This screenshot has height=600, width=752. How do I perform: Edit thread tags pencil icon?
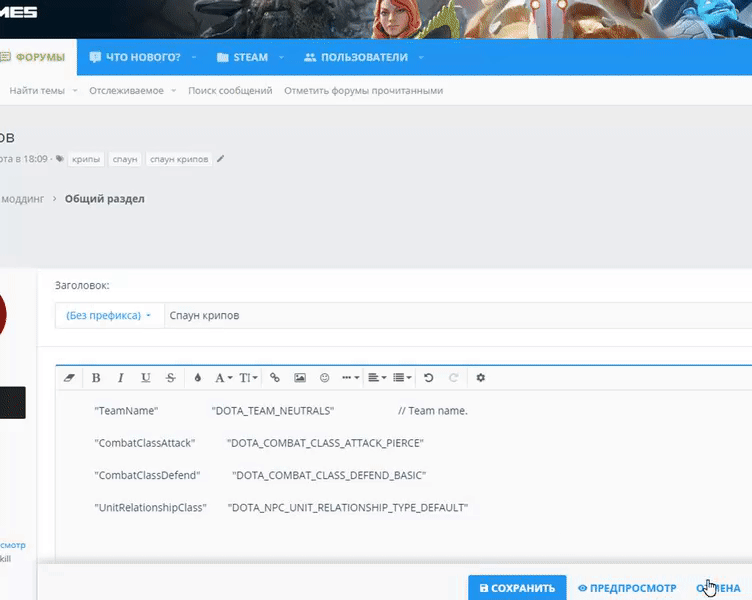tap(221, 158)
